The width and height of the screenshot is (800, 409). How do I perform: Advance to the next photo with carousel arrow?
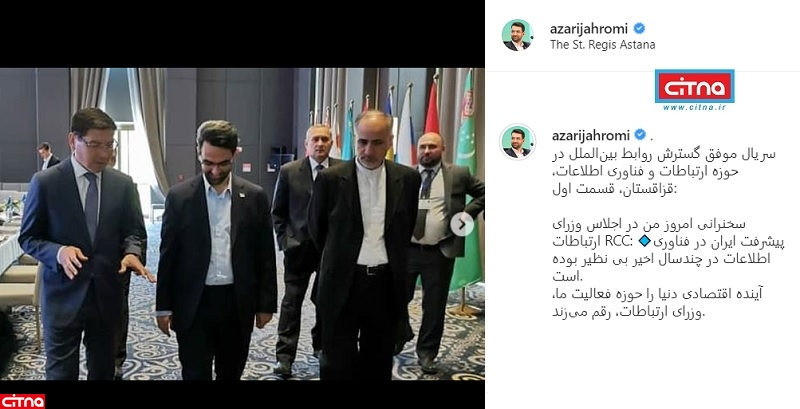point(462,224)
